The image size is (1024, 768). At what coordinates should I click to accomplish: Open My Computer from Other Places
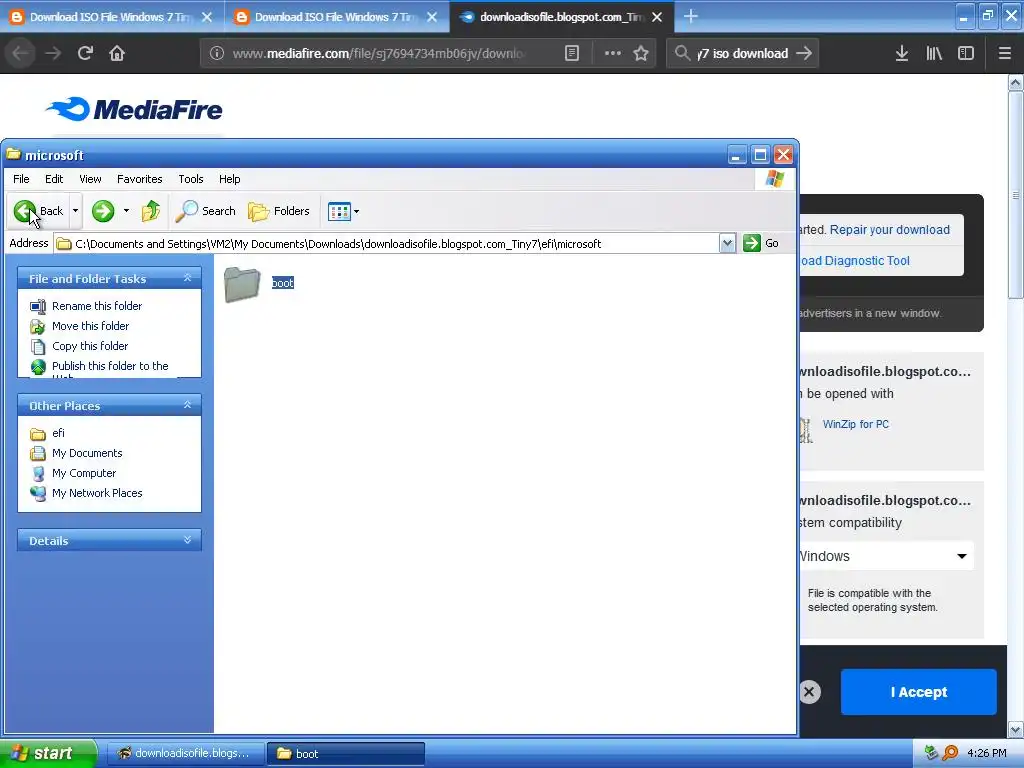tap(84, 473)
